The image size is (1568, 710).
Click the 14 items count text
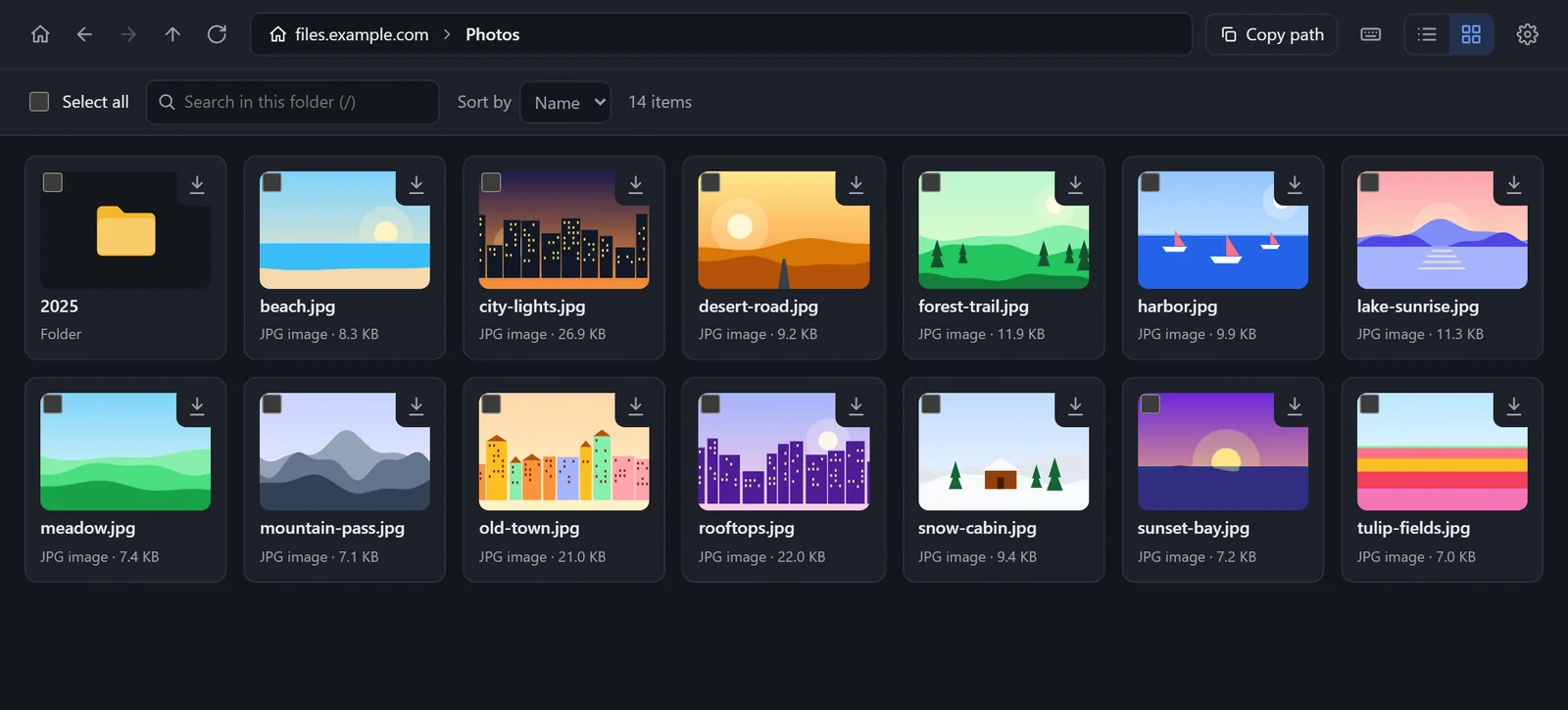[661, 102]
